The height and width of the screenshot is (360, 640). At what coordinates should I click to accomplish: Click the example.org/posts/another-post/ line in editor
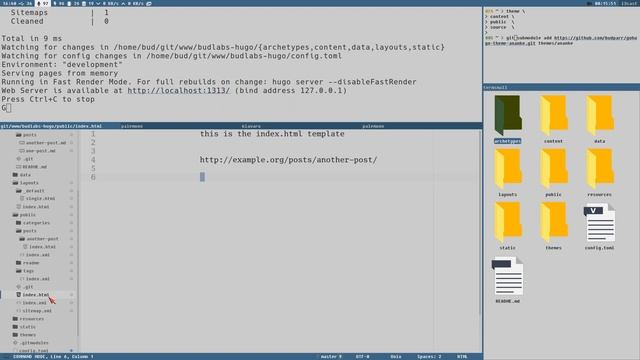(288, 160)
